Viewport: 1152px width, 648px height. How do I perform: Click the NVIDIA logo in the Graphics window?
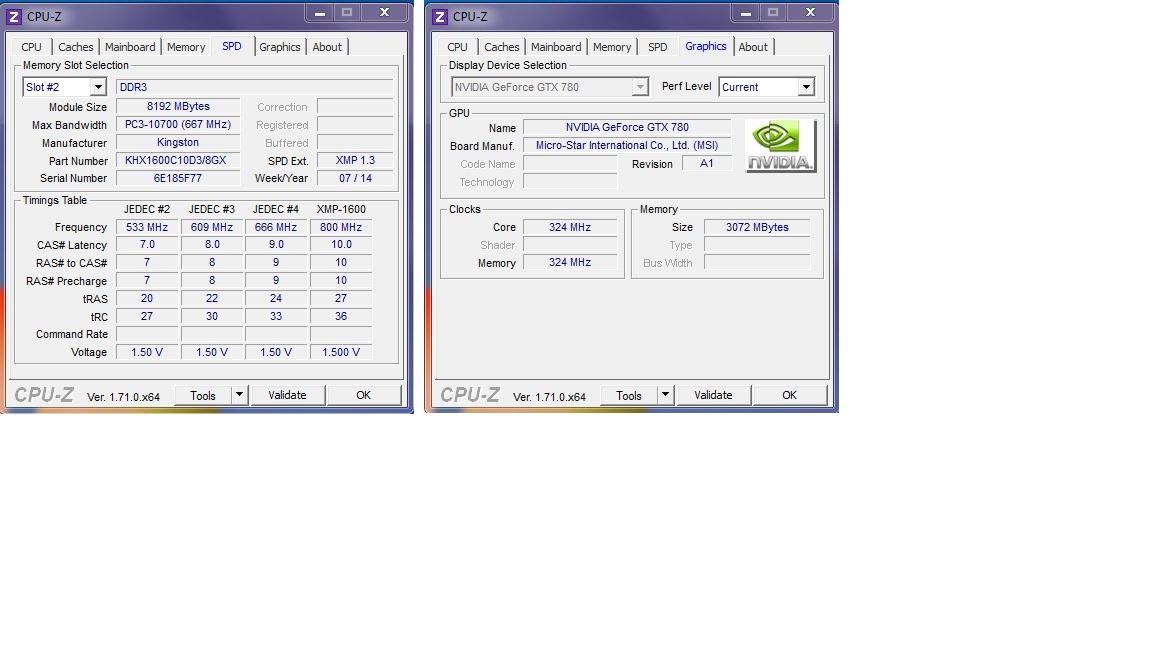pyautogui.click(x=780, y=145)
